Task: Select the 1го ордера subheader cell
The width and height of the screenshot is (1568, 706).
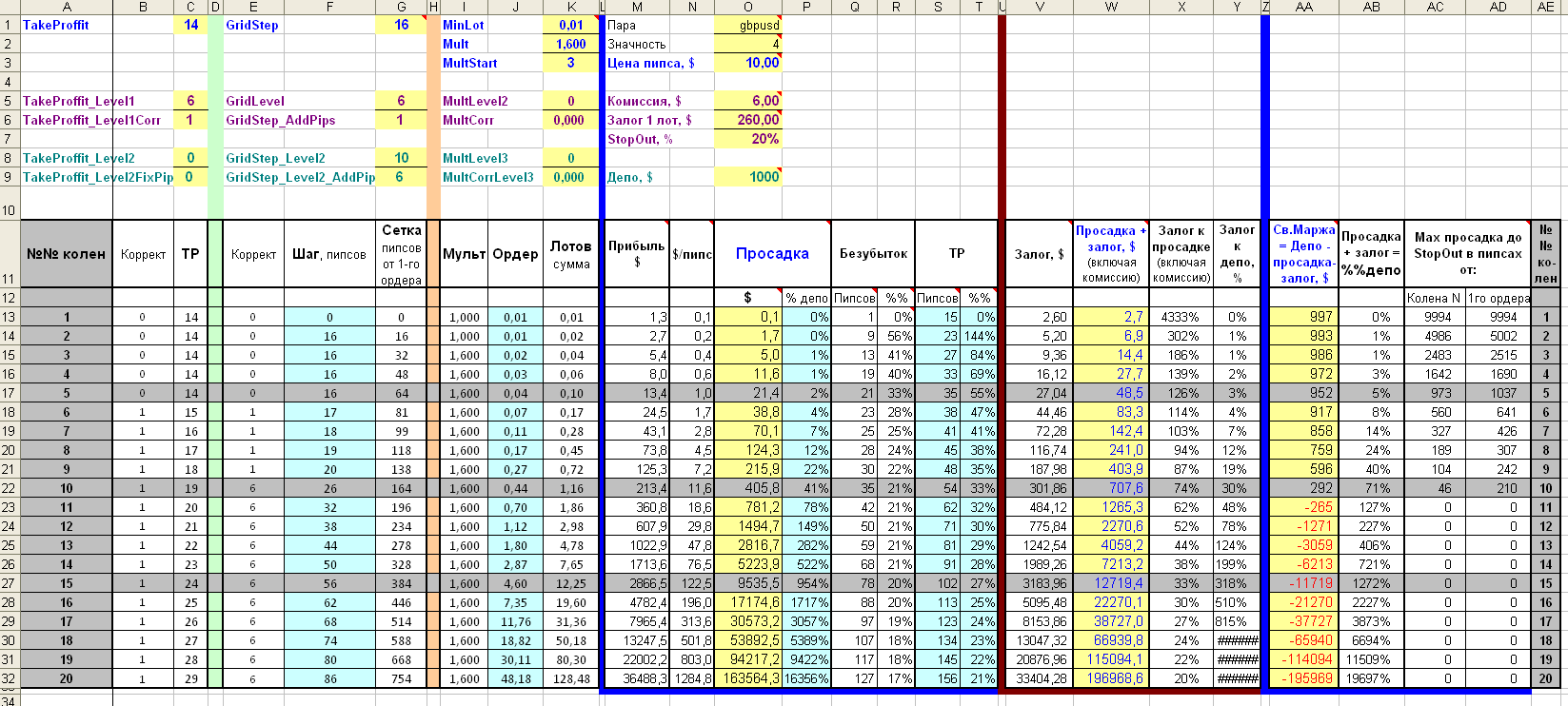Action: pos(1499,298)
